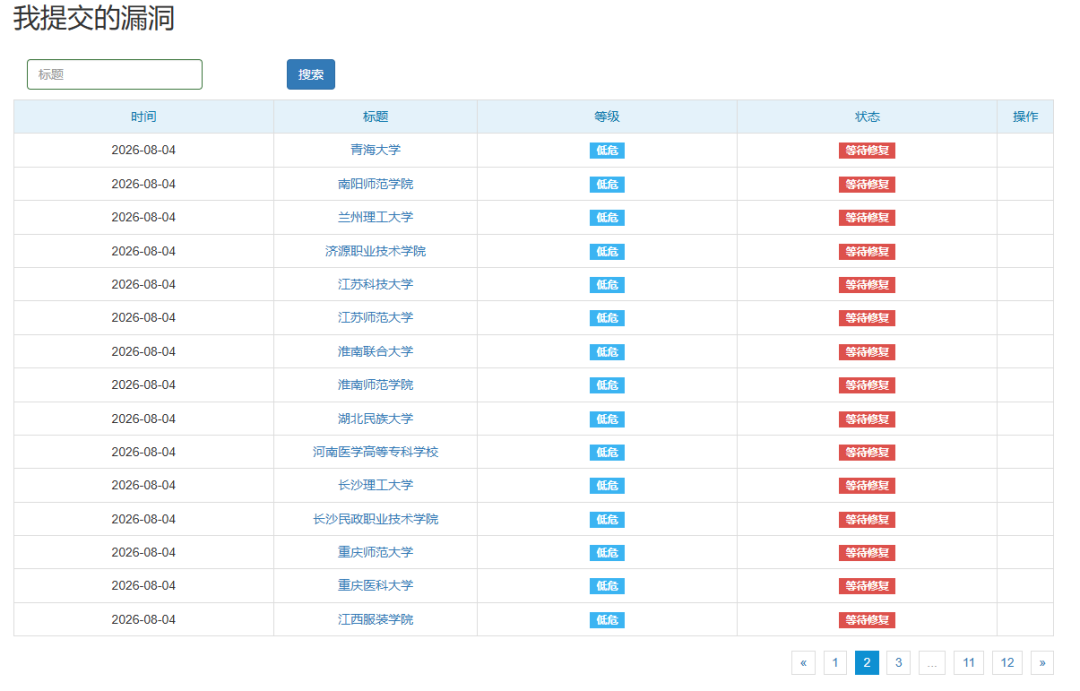The height and width of the screenshot is (691, 1080).
Task: Click the 等待修复 badge in 长沙民政职业技术学院 row
Action: point(867,519)
